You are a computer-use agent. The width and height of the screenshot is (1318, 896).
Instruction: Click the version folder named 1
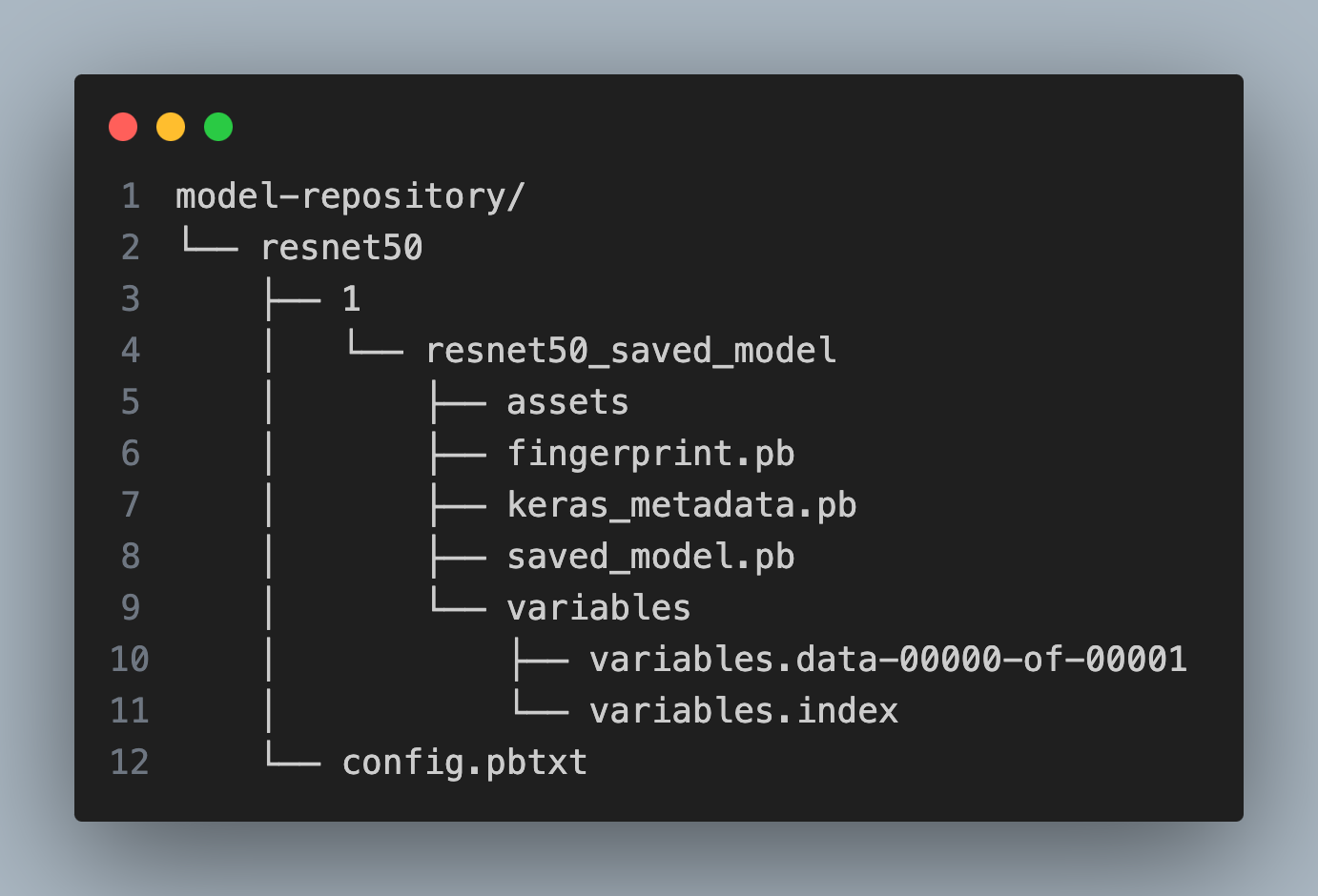click(351, 299)
